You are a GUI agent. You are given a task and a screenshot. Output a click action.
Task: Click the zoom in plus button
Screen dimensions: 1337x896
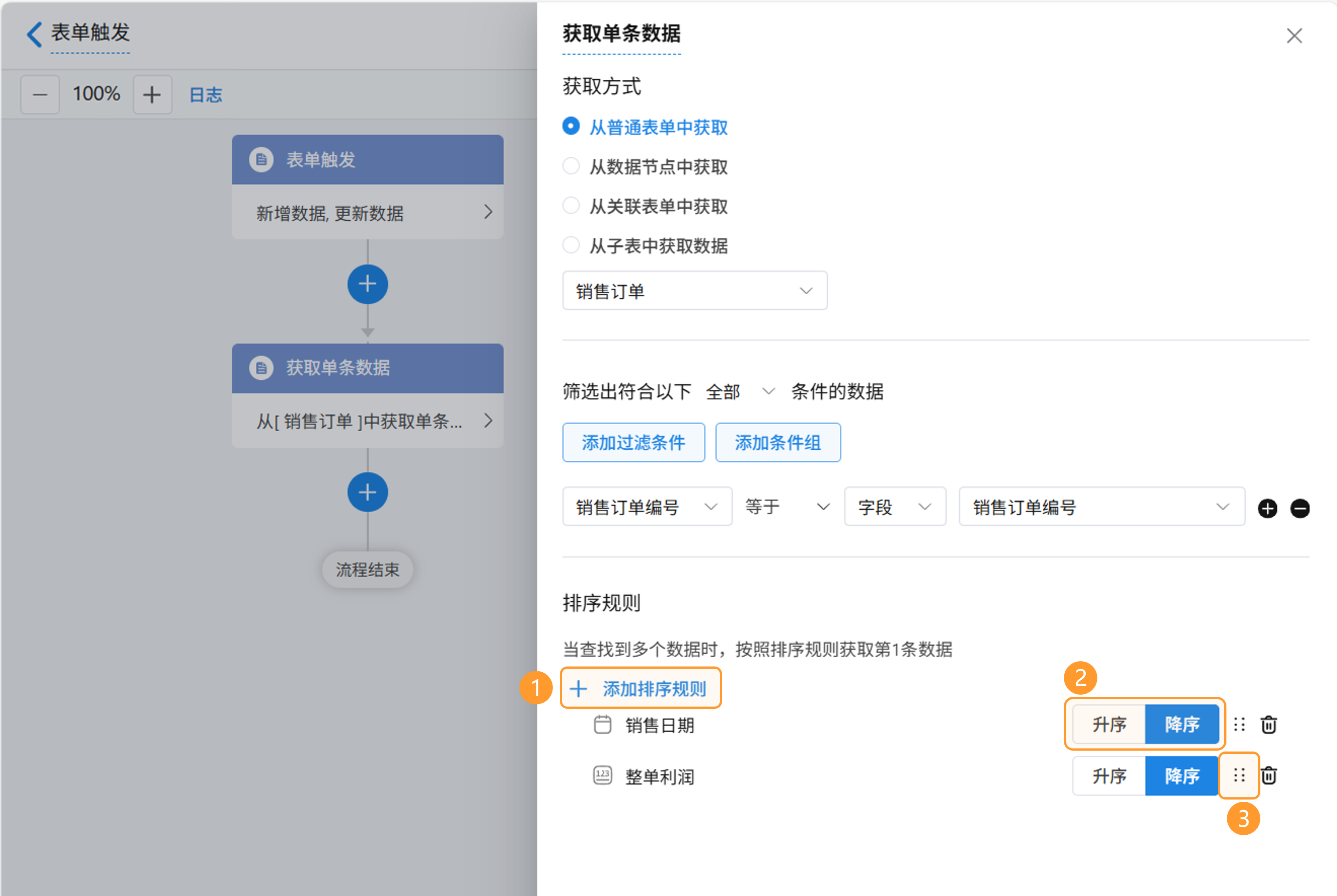[x=152, y=95]
